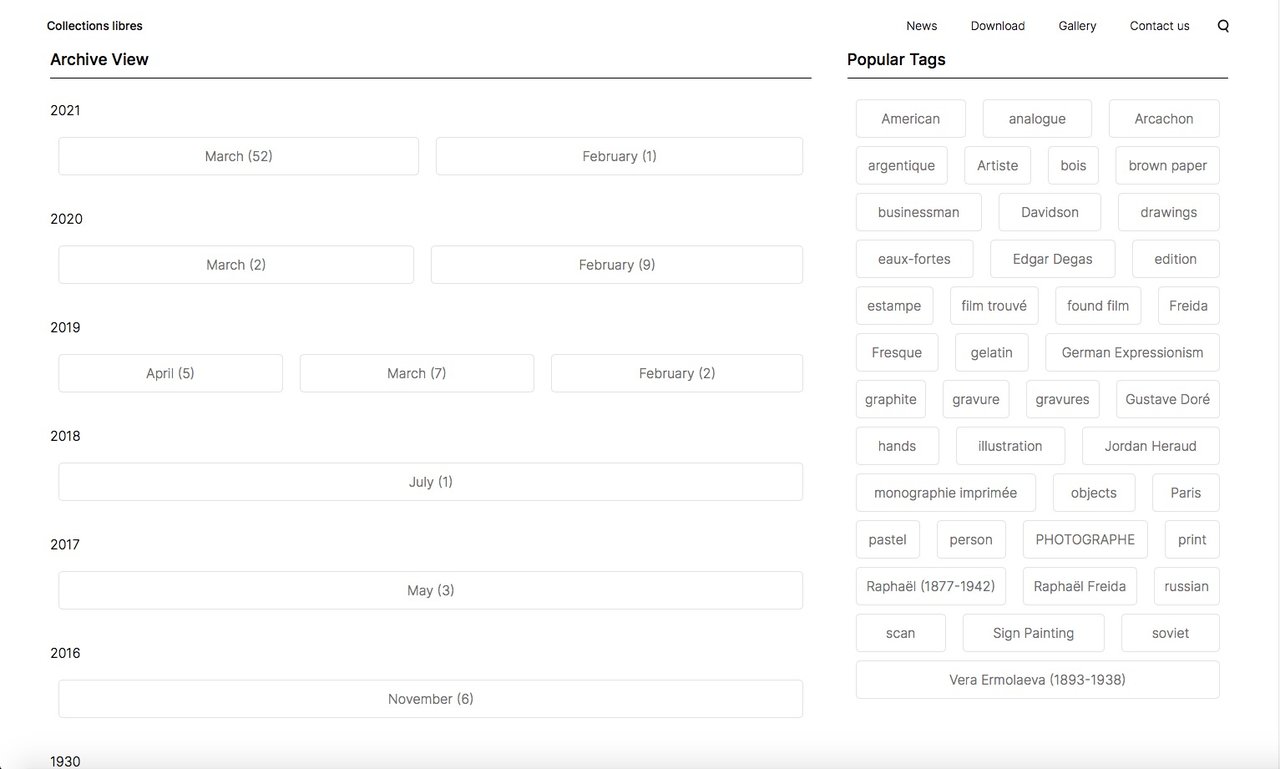Open the February (9) archive under 2020
Image resolution: width=1280 pixels, height=769 pixels.
point(616,264)
